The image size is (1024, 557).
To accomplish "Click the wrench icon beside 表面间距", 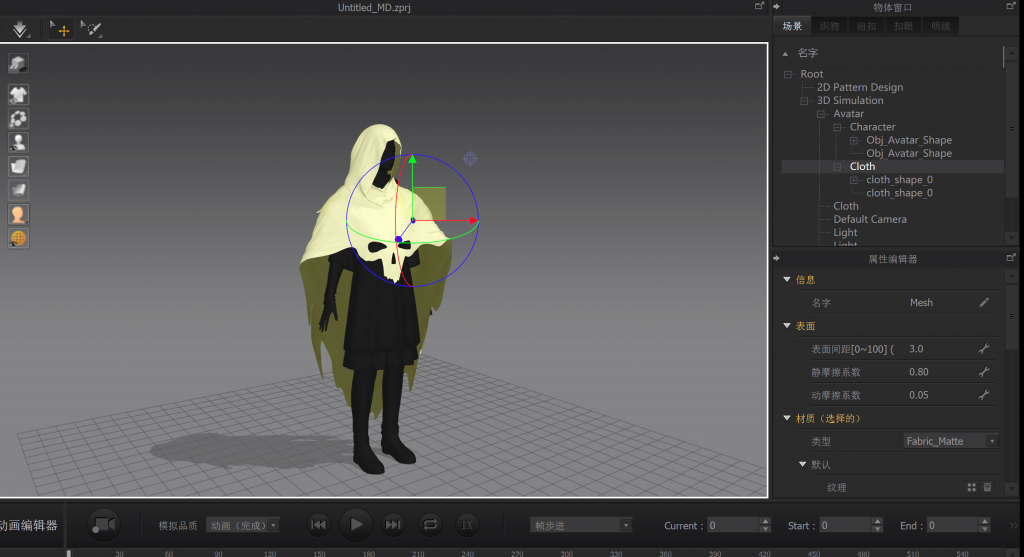I will (984, 349).
